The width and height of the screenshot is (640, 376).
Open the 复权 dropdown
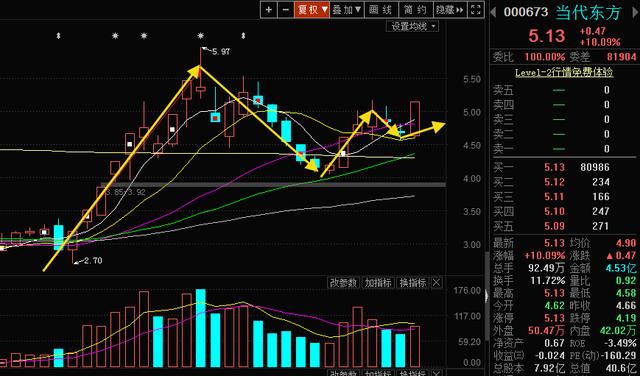pyautogui.click(x=312, y=10)
